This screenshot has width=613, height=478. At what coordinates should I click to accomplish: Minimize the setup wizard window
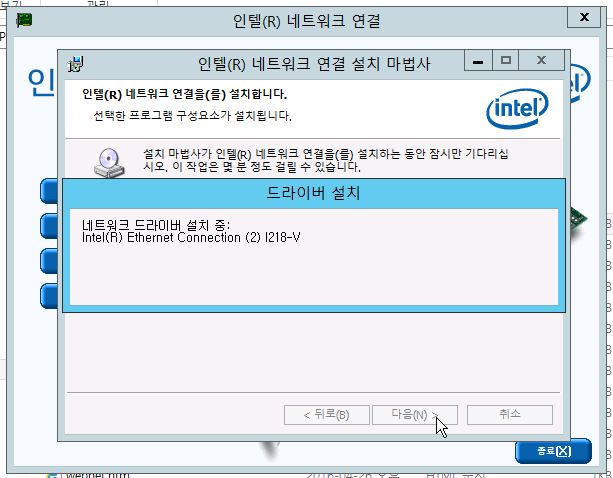click(478, 61)
